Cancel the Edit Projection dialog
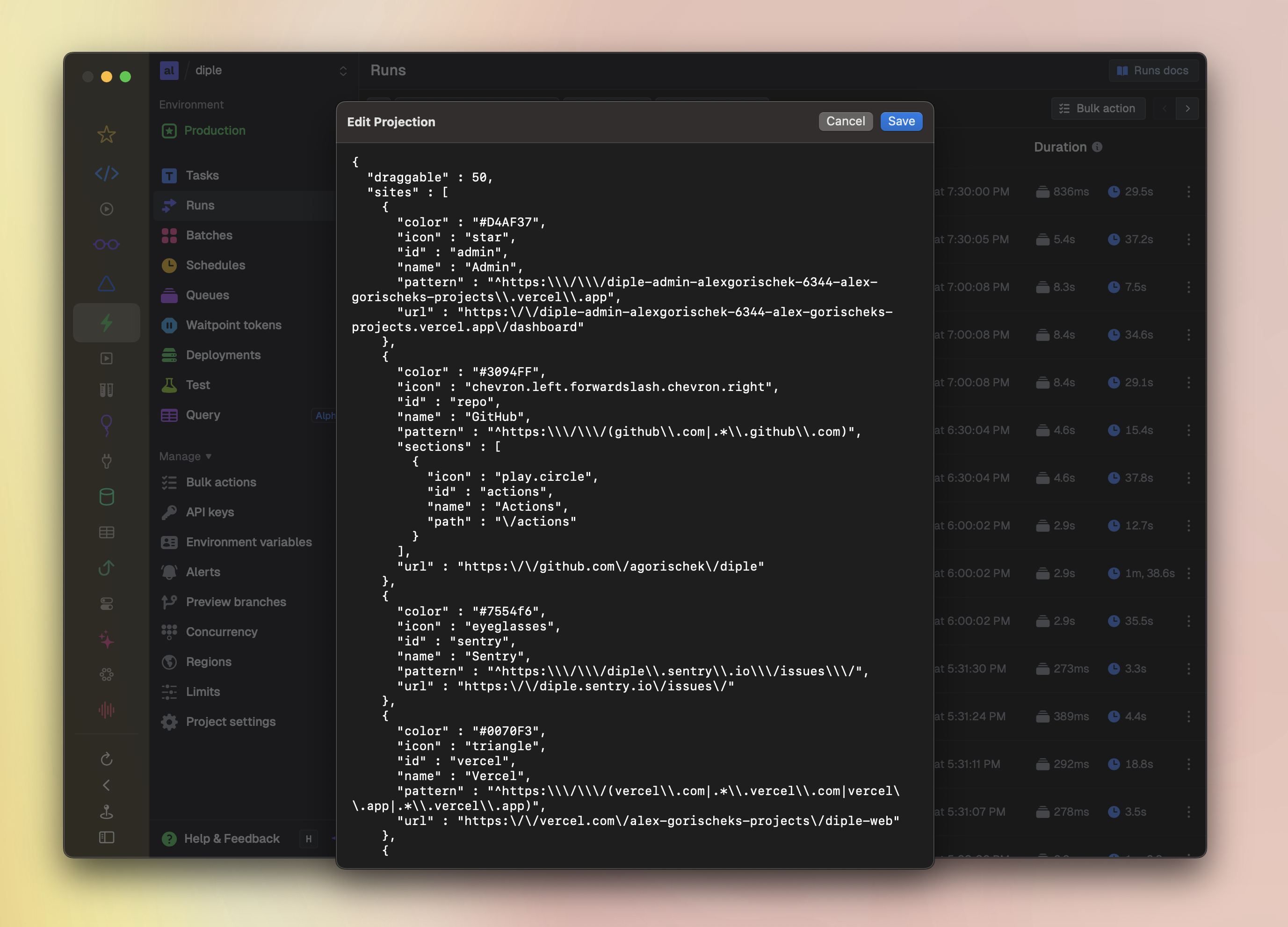The width and height of the screenshot is (1288, 927). (846, 121)
